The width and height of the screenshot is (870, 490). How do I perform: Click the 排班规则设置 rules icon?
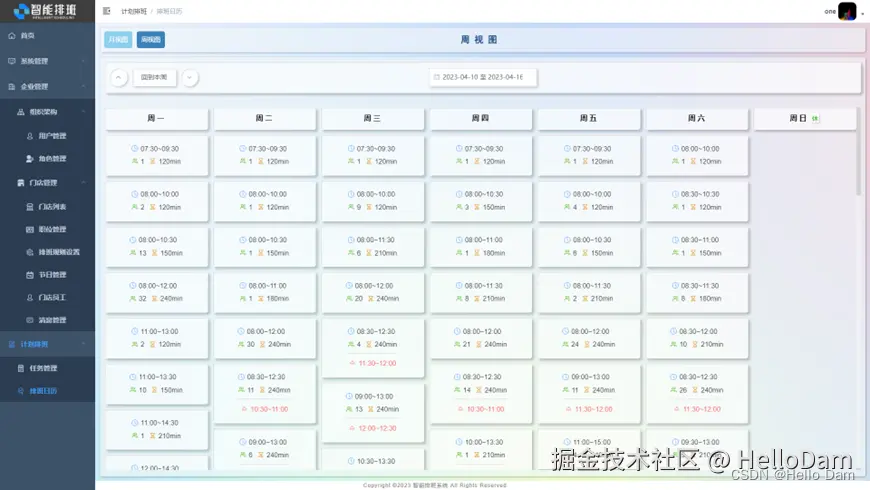click(30, 252)
